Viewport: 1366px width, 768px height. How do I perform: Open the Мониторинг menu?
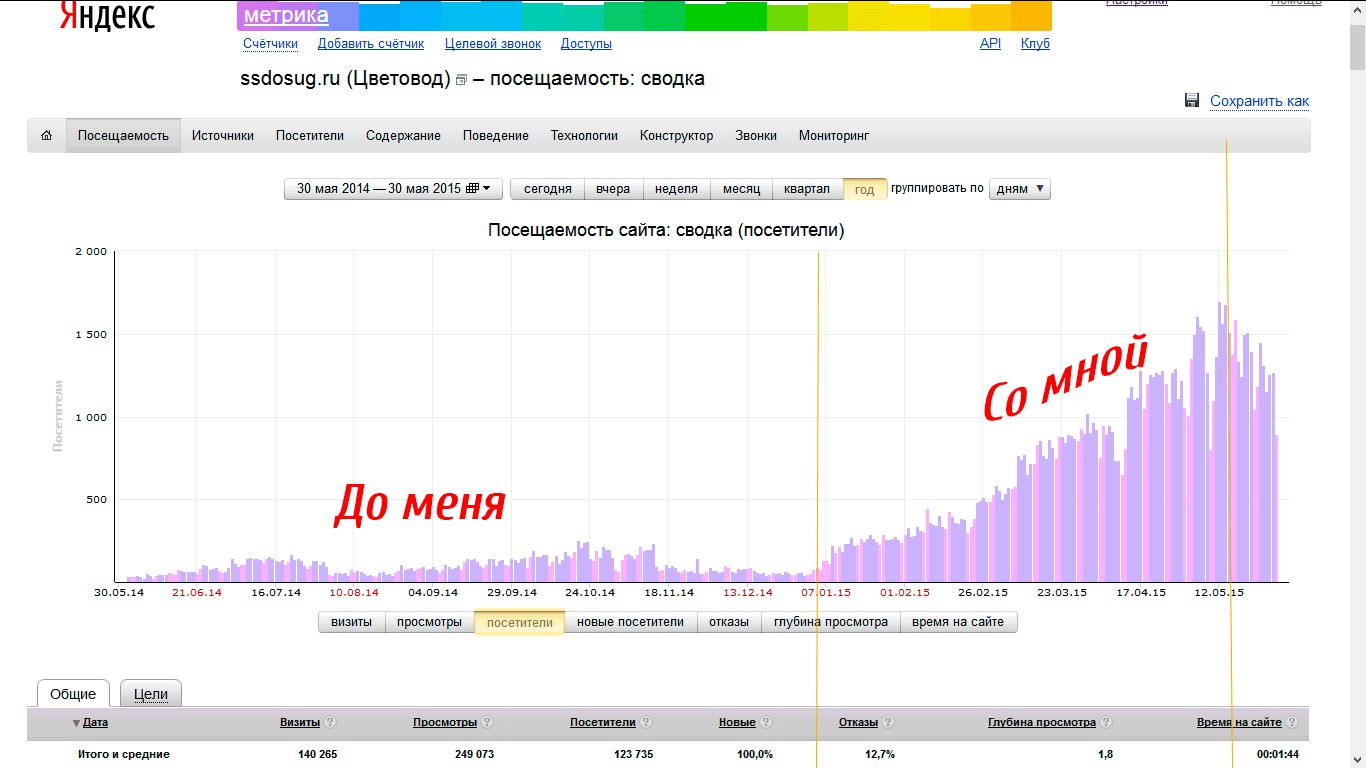[834, 136]
